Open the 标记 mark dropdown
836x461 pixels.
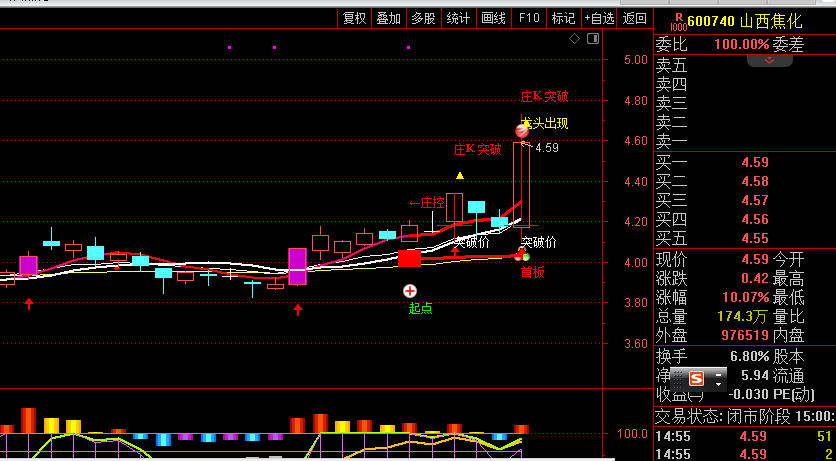tap(563, 18)
